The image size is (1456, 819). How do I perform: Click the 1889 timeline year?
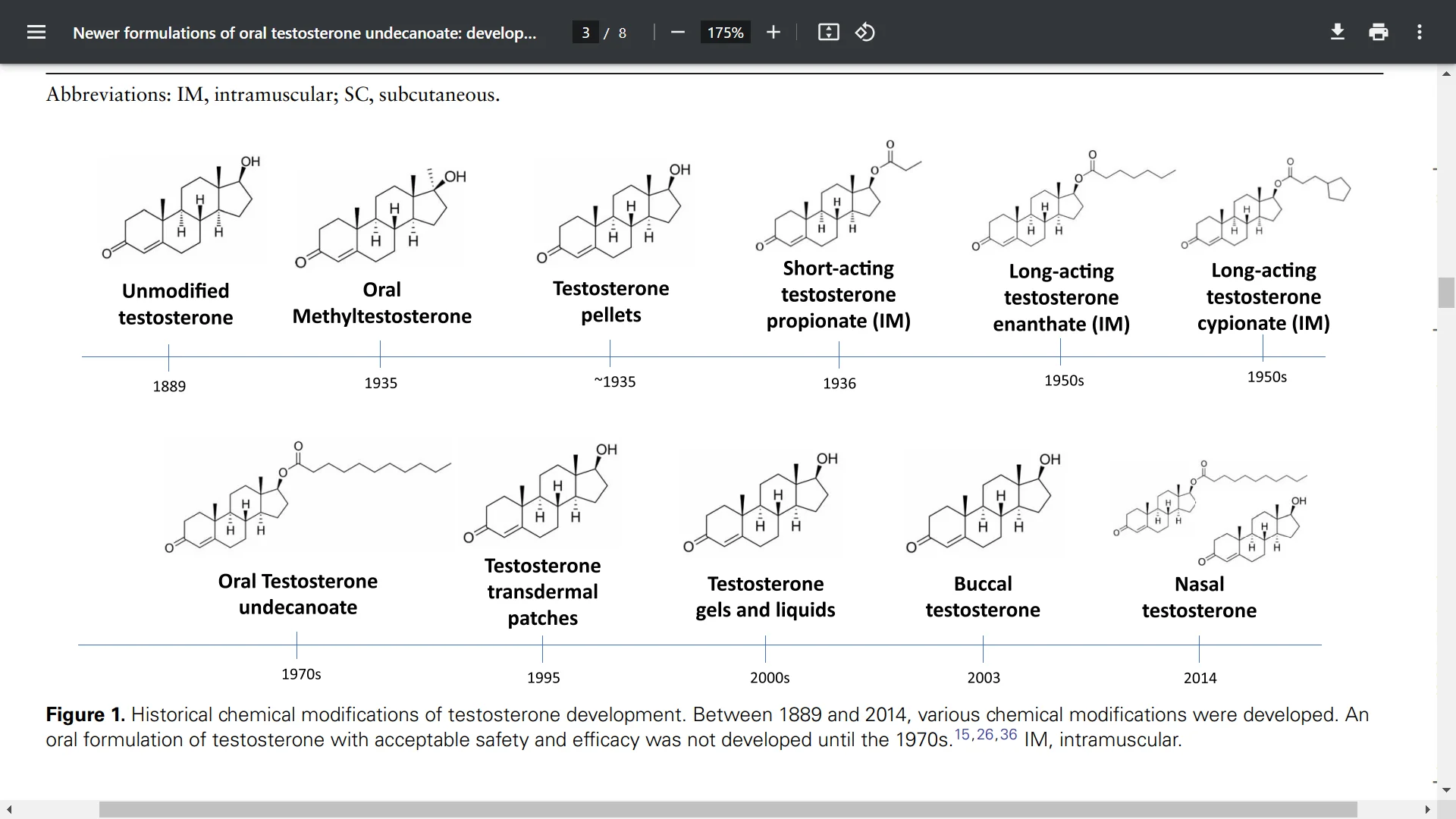pos(169,386)
